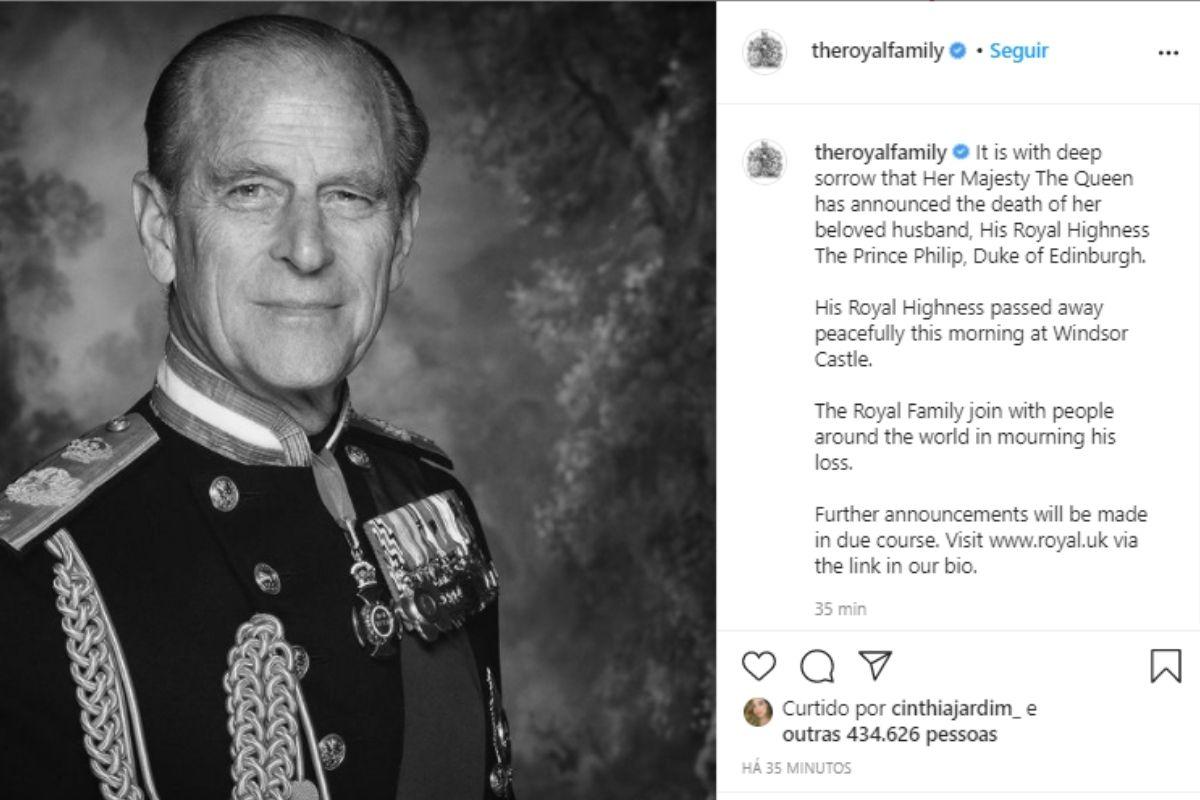Save post with the bookmark icon

pos(1165,665)
